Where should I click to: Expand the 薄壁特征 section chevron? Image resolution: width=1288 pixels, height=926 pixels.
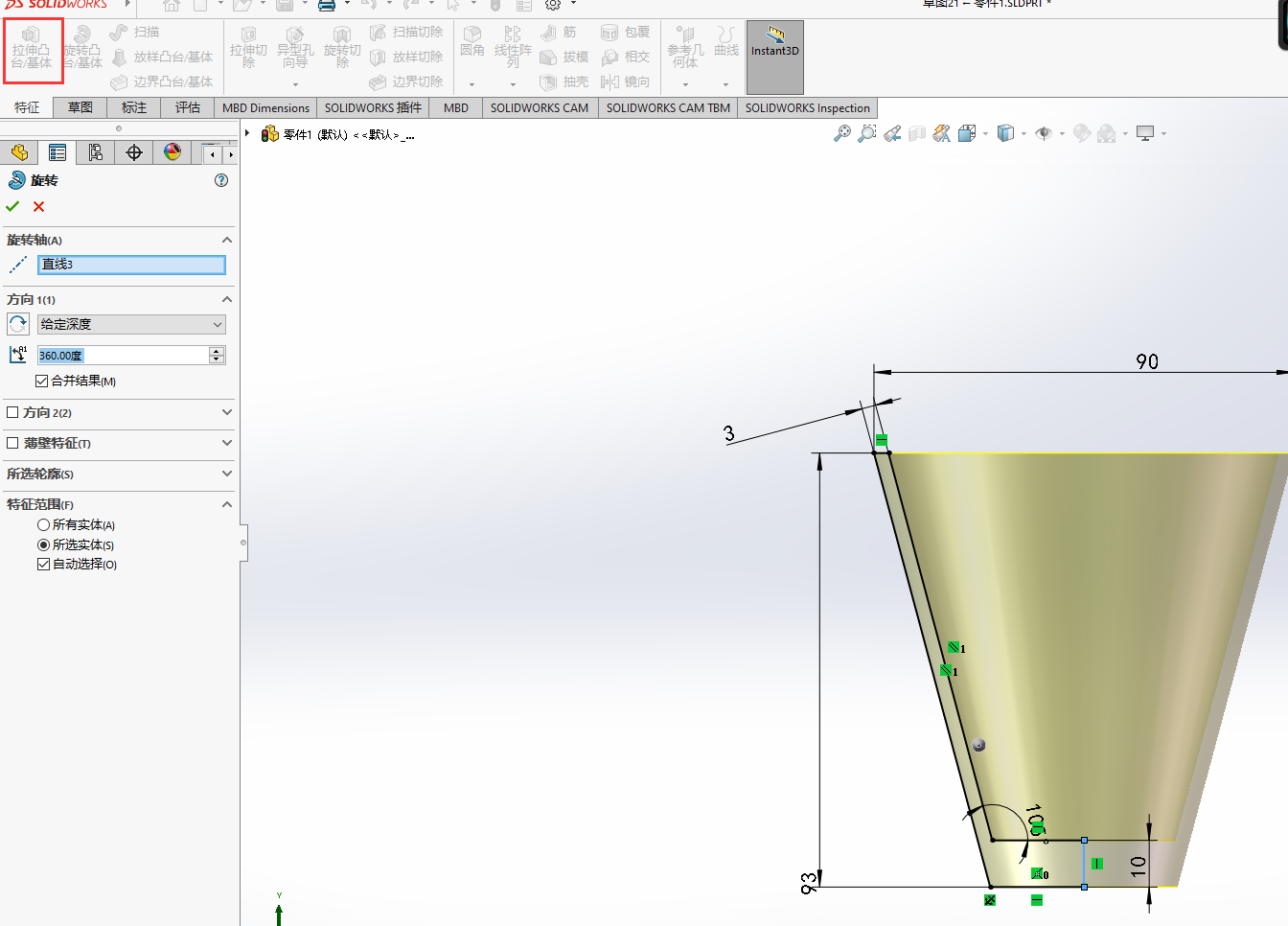tap(227, 443)
